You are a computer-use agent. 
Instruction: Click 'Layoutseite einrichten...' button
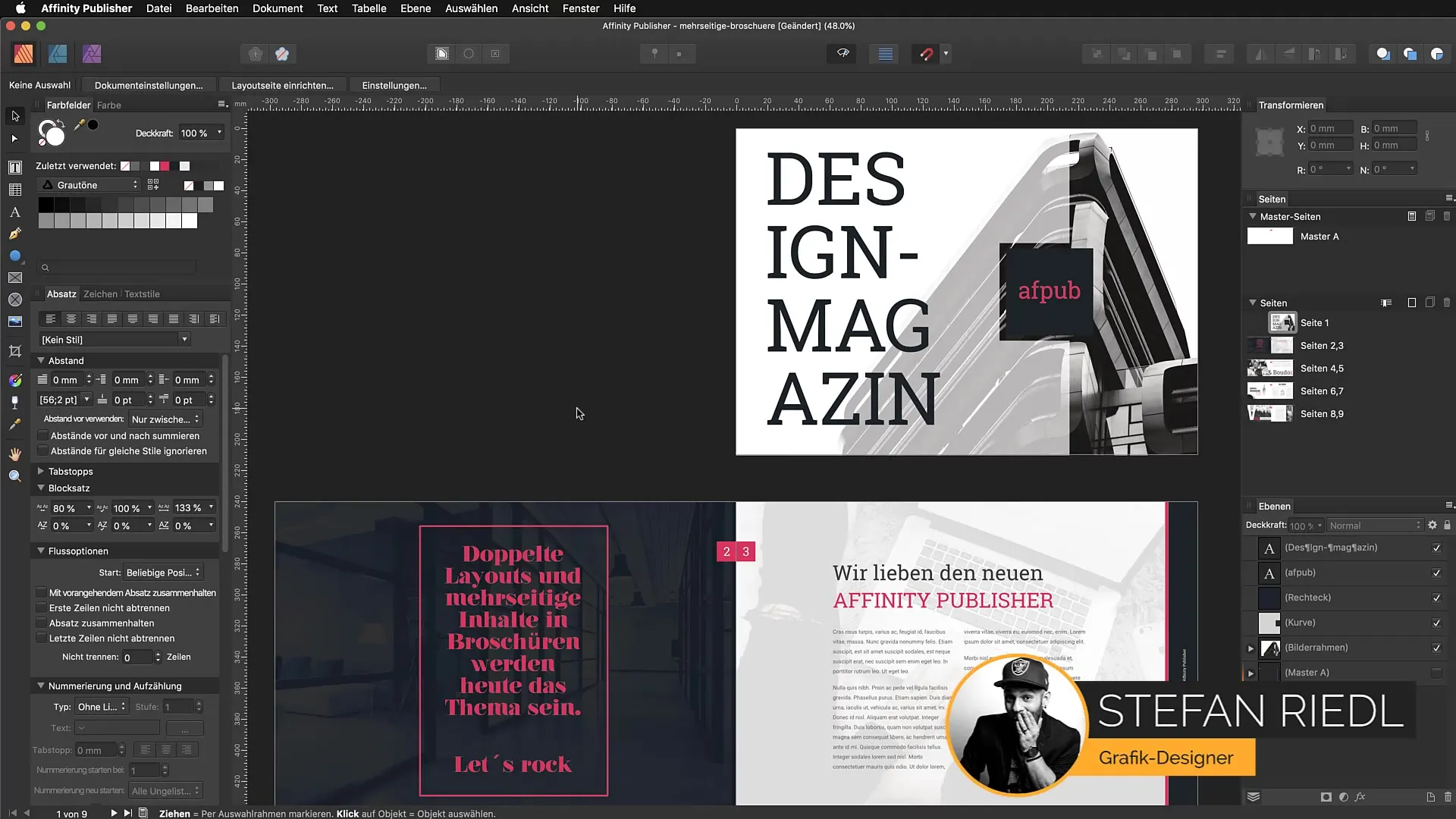282,86
